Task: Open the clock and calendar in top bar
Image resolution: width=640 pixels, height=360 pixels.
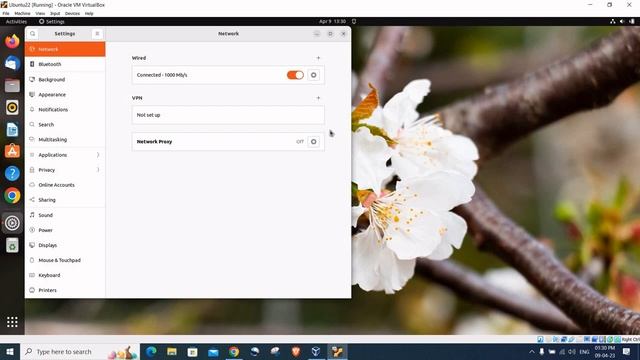Action: 332,21
